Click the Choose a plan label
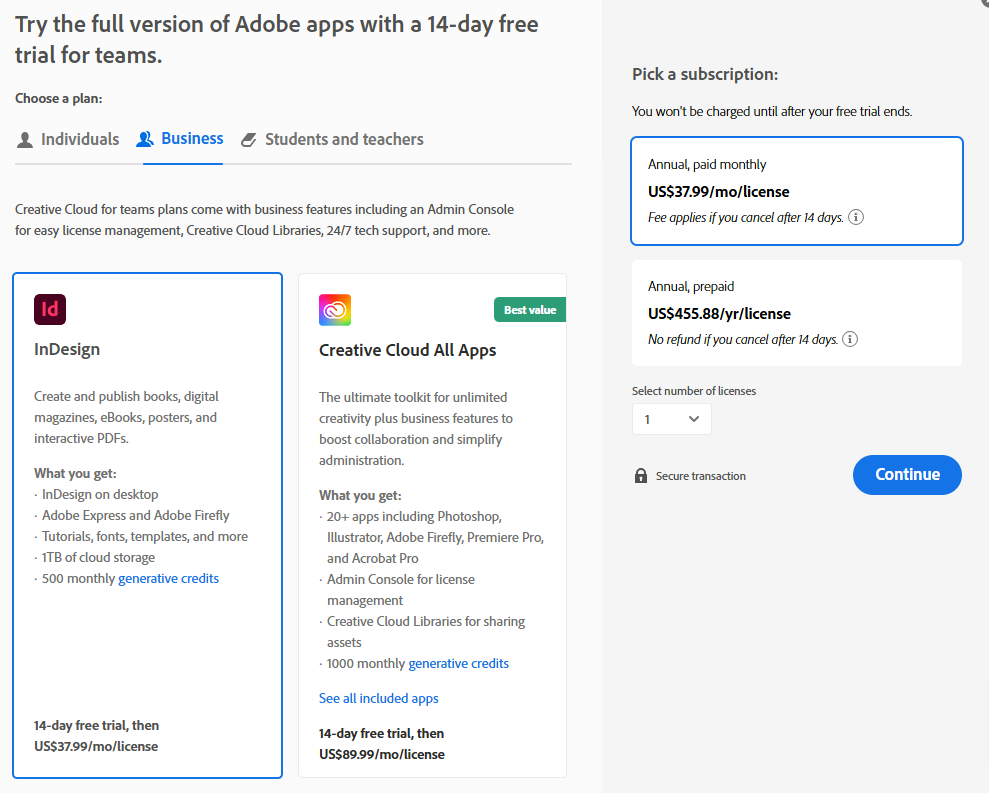This screenshot has width=989, height=793. point(59,98)
